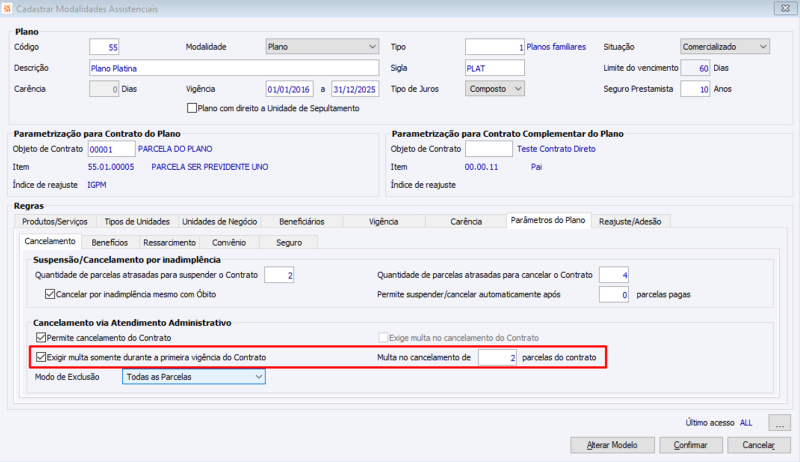Open the Modalidade dropdown
Image resolution: width=800 pixels, height=462 pixels.
point(322,46)
